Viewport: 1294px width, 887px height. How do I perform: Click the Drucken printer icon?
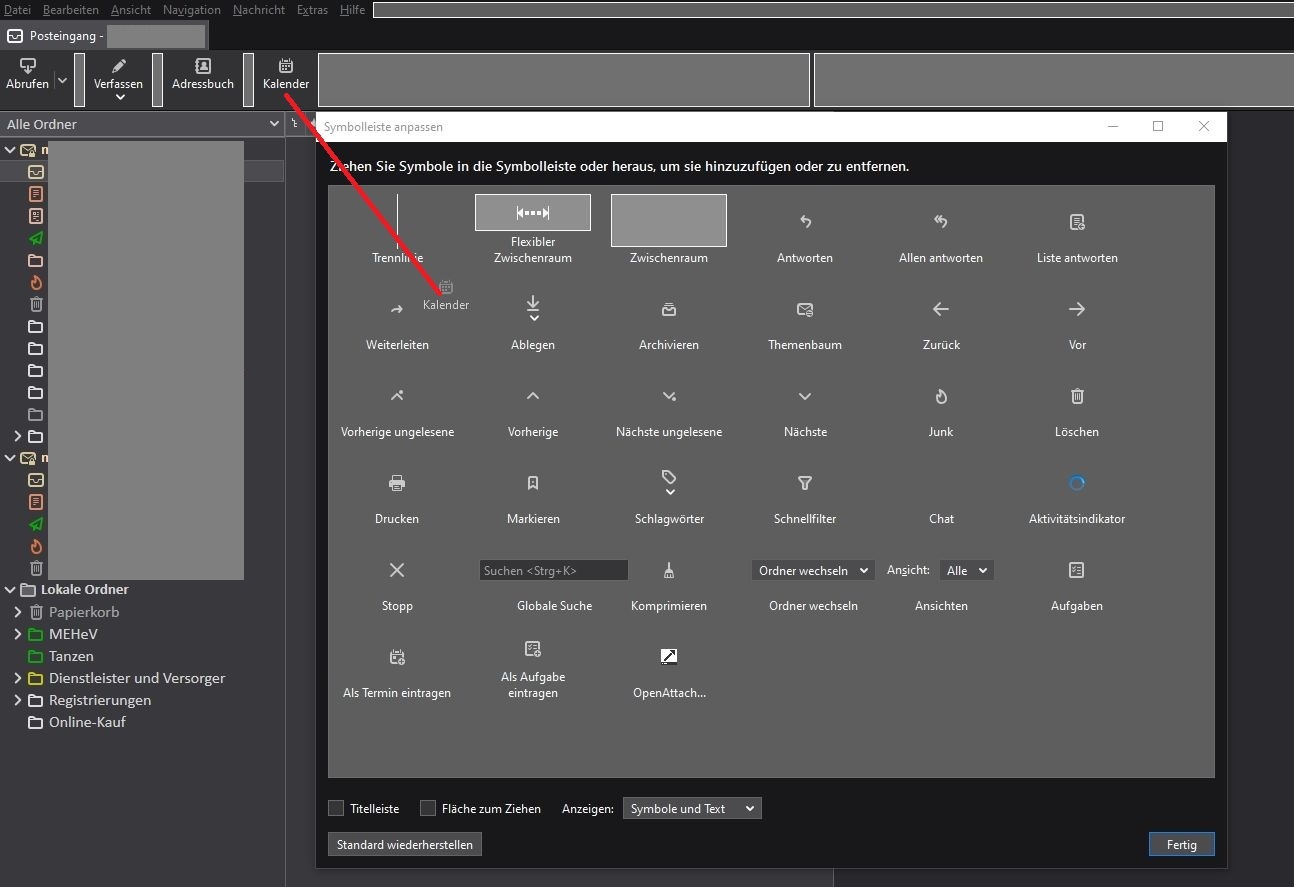[397, 484]
